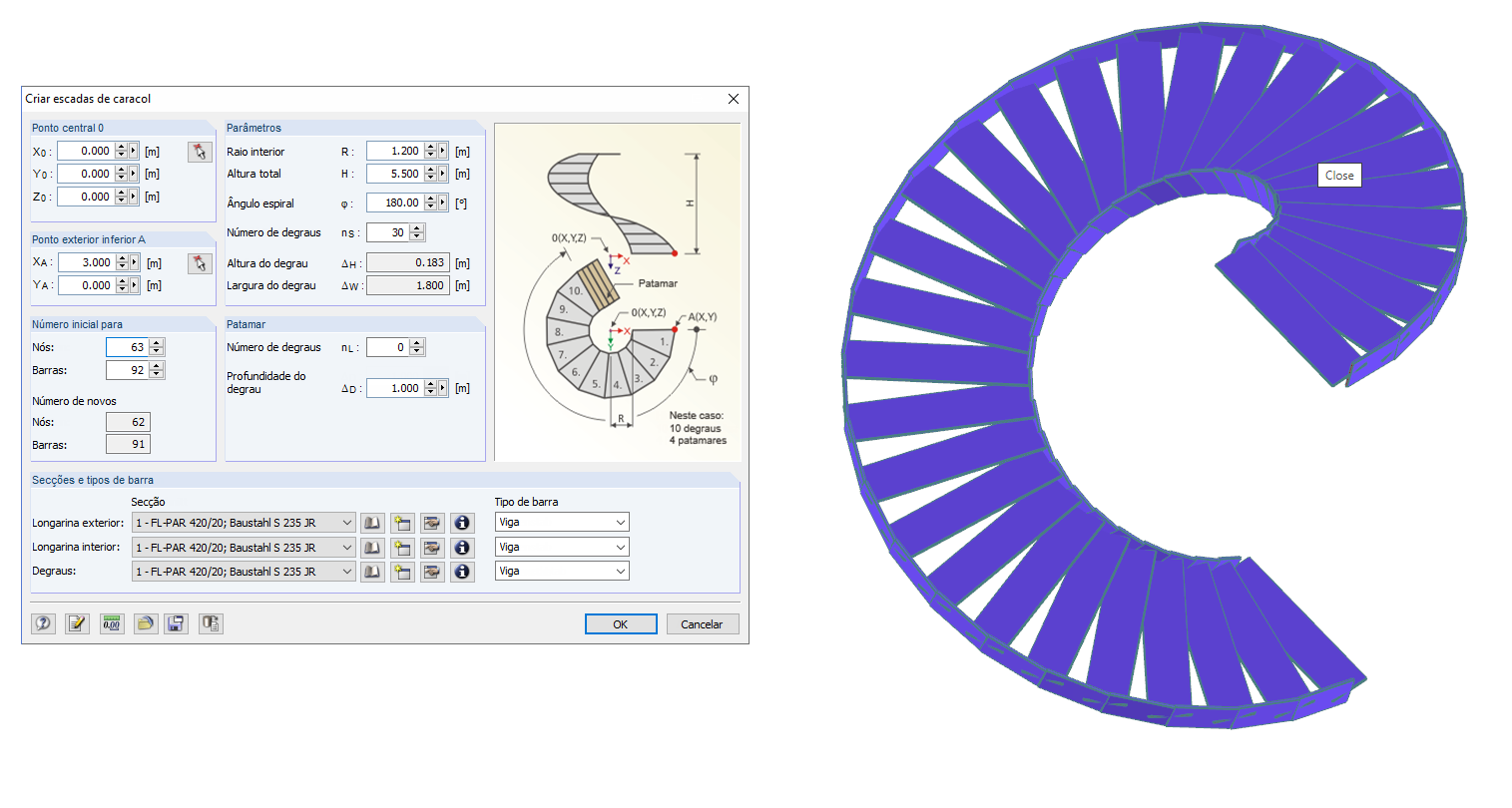
Task: Click the rightmost document icon in the footer
Action: pyautogui.click(x=211, y=623)
